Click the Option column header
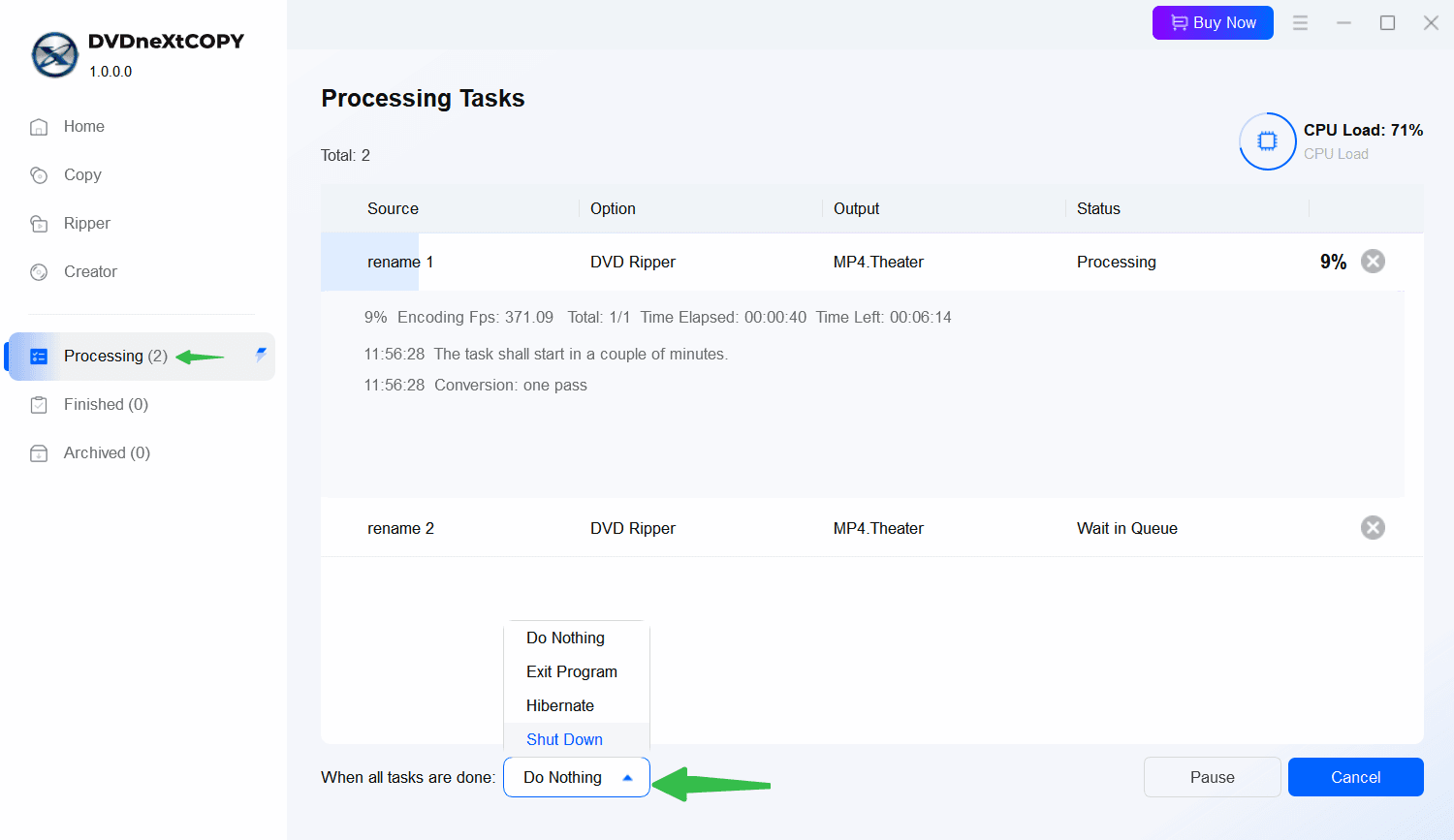Screen dimensions: 1454x840 click(613, 208)
